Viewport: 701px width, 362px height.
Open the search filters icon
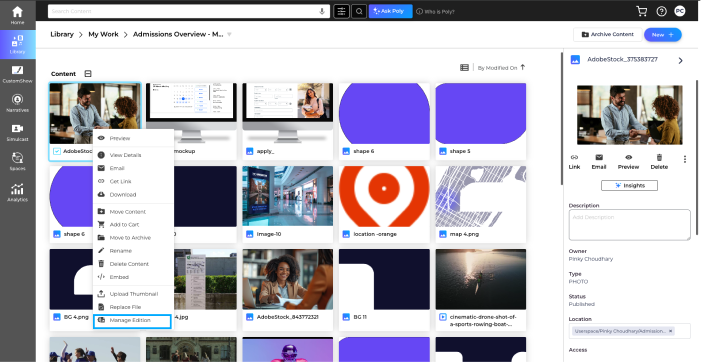(x=341, y=12)
